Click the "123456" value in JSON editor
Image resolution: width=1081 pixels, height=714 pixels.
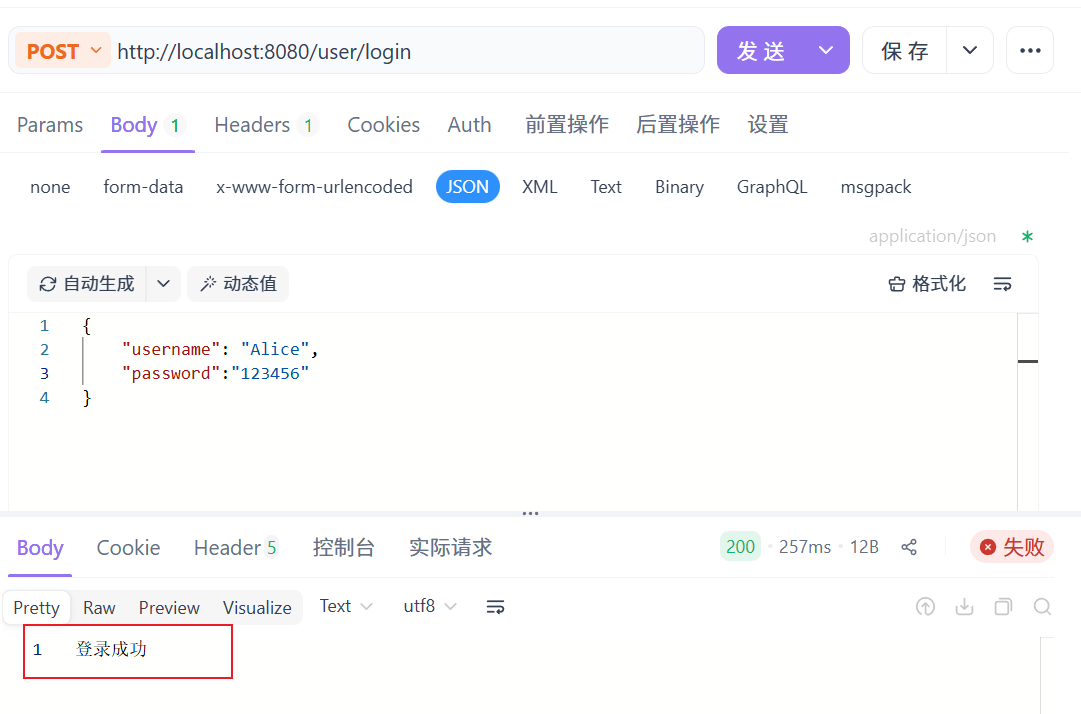click(x=270, y=374)
